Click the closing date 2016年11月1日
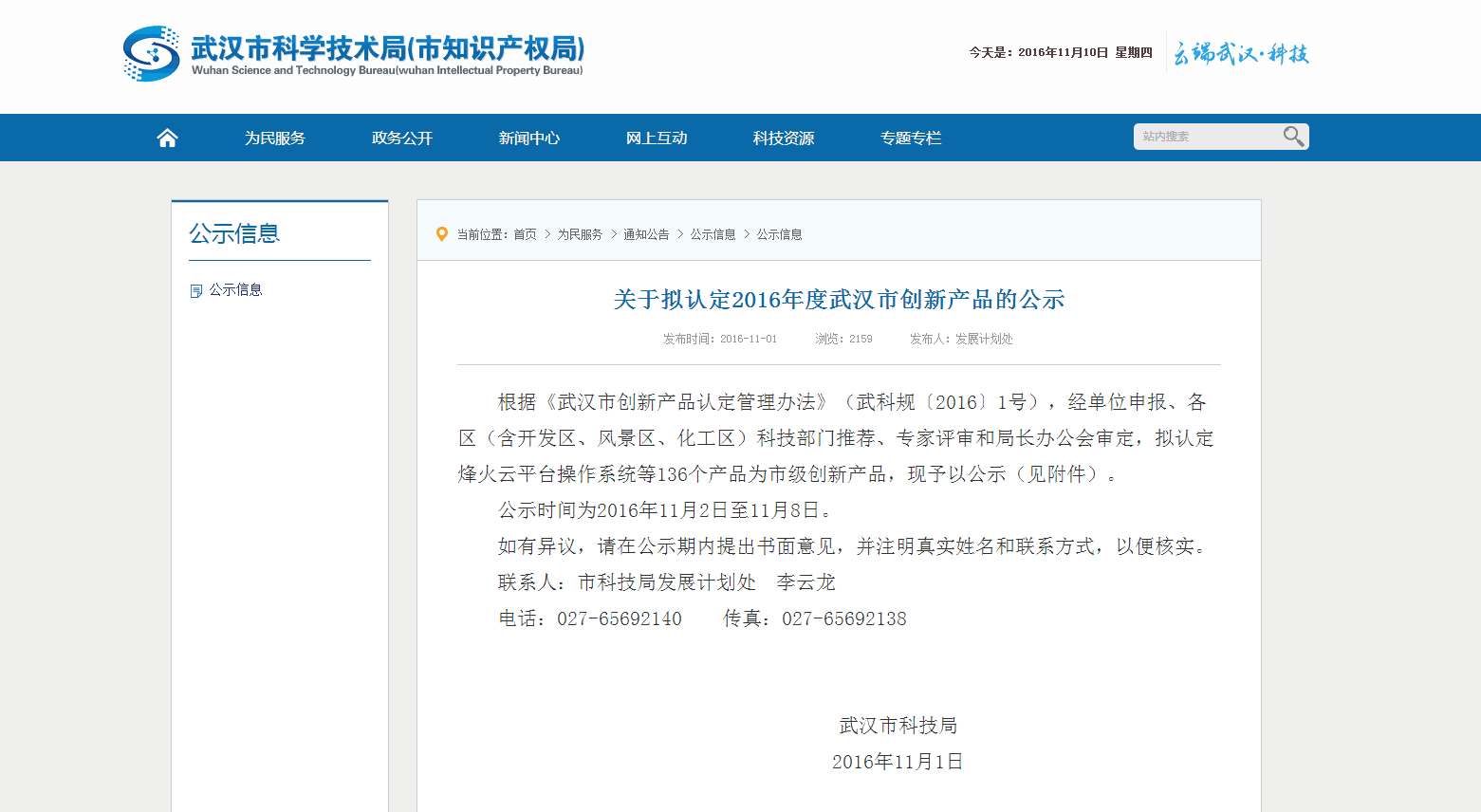This screenshot has height=812, width=1481. tap(898, 762)
